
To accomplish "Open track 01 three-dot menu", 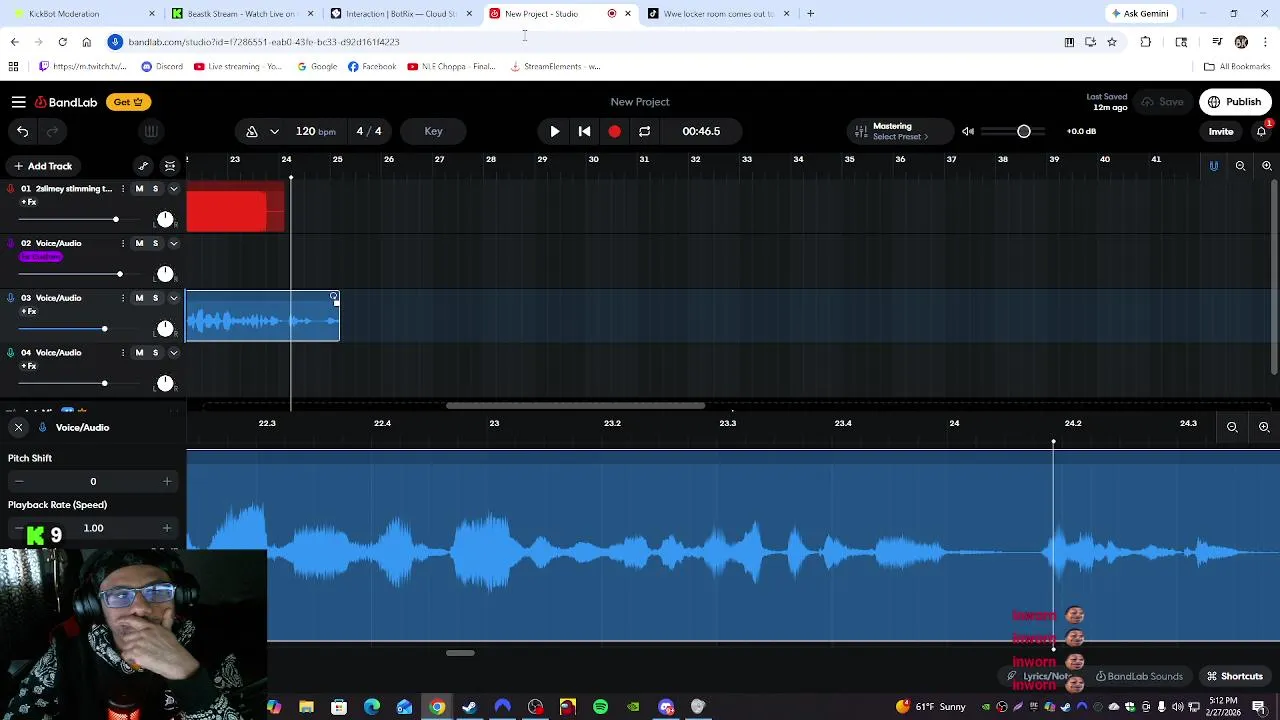I will [x=123, y=189].
